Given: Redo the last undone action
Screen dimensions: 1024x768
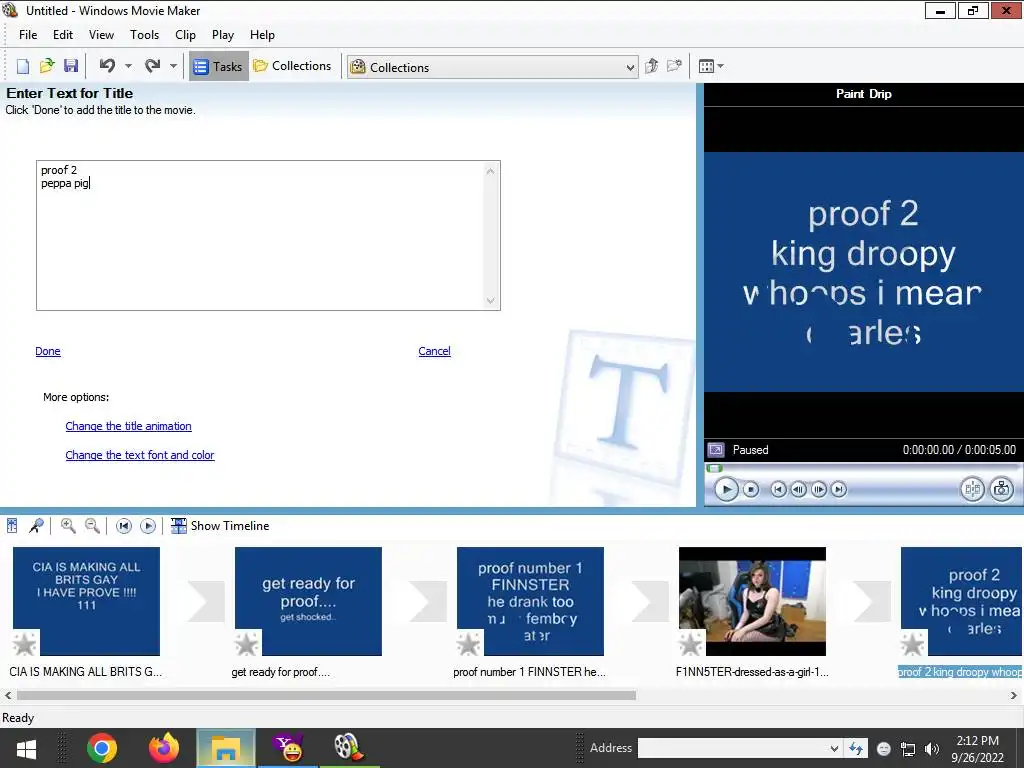Looking at the screenshot, I should pos(153,66).
